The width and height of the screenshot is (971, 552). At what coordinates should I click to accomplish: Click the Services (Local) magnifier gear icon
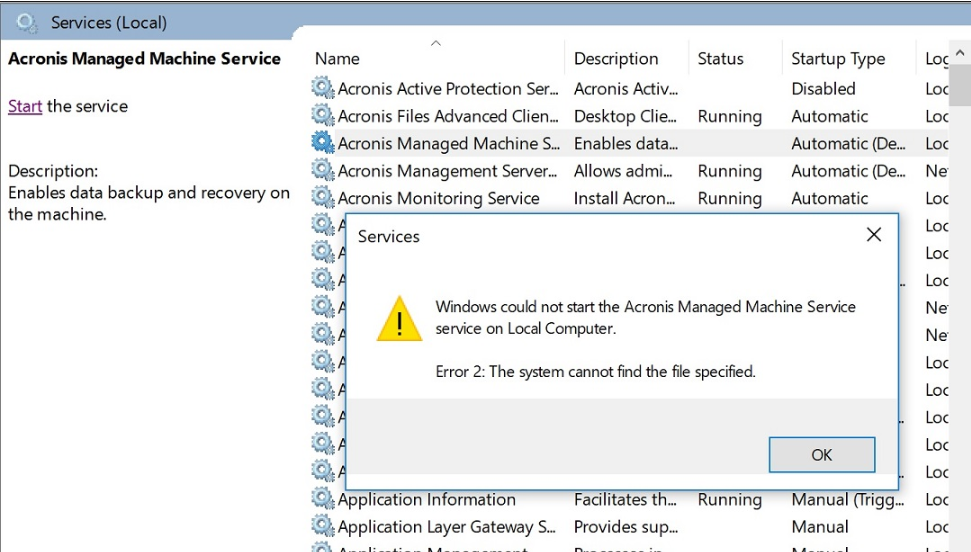click(27, 22)
